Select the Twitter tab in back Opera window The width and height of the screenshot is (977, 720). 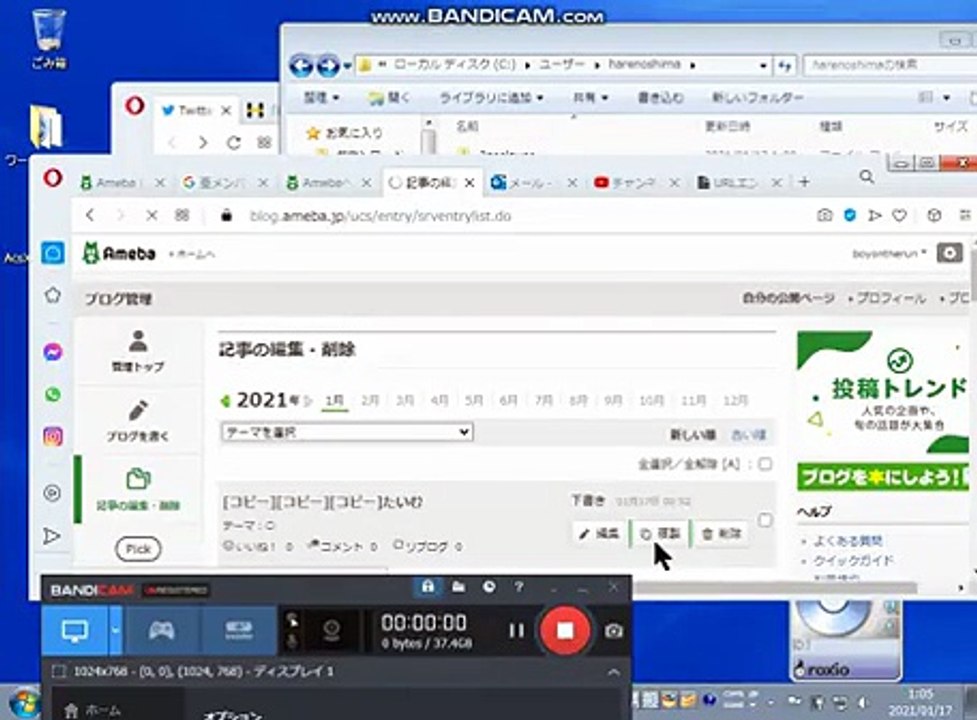[195, 111]
